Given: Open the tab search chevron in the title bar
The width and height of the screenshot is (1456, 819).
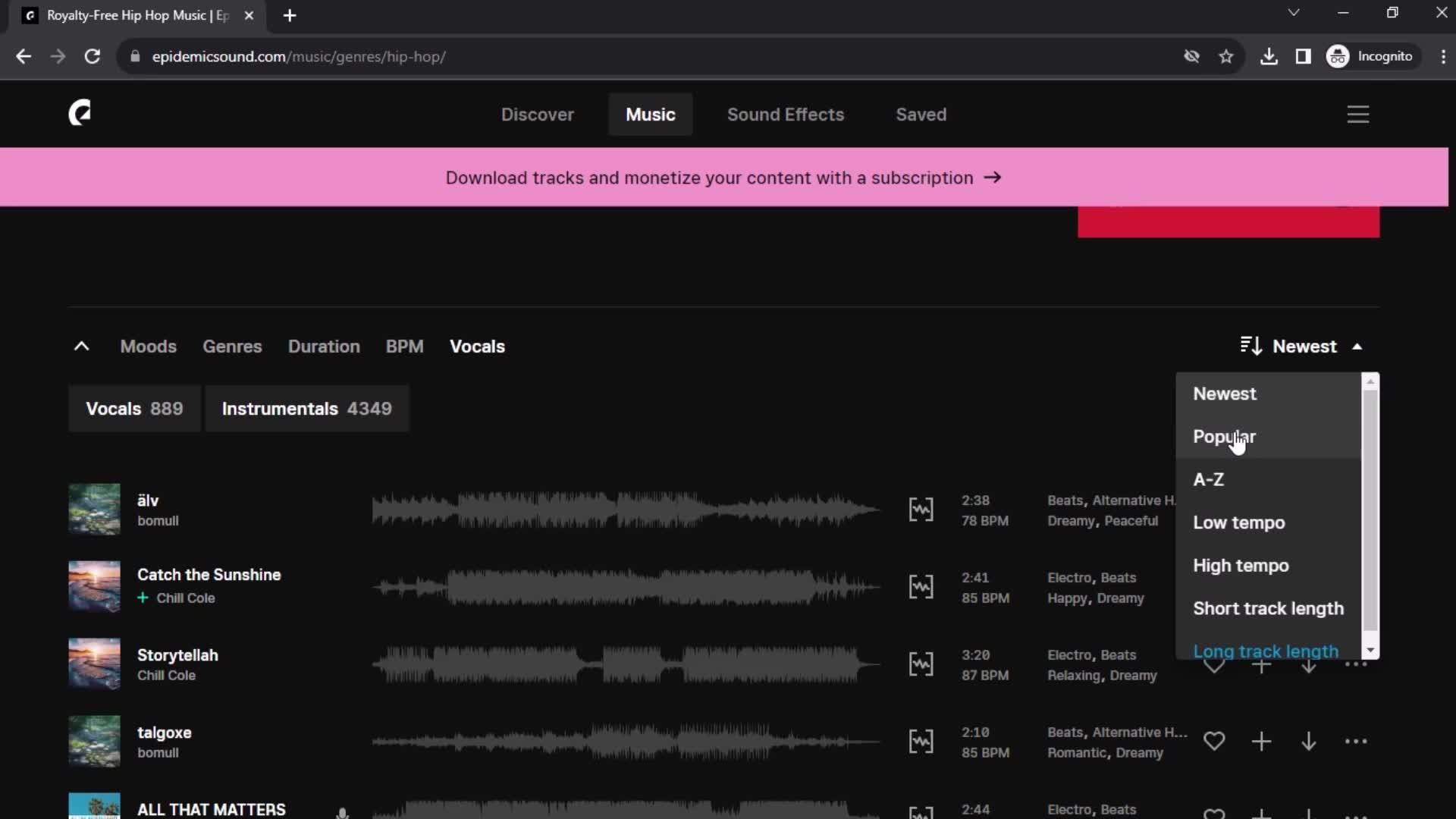Looking at the screenshot, I should point(1294,13).
